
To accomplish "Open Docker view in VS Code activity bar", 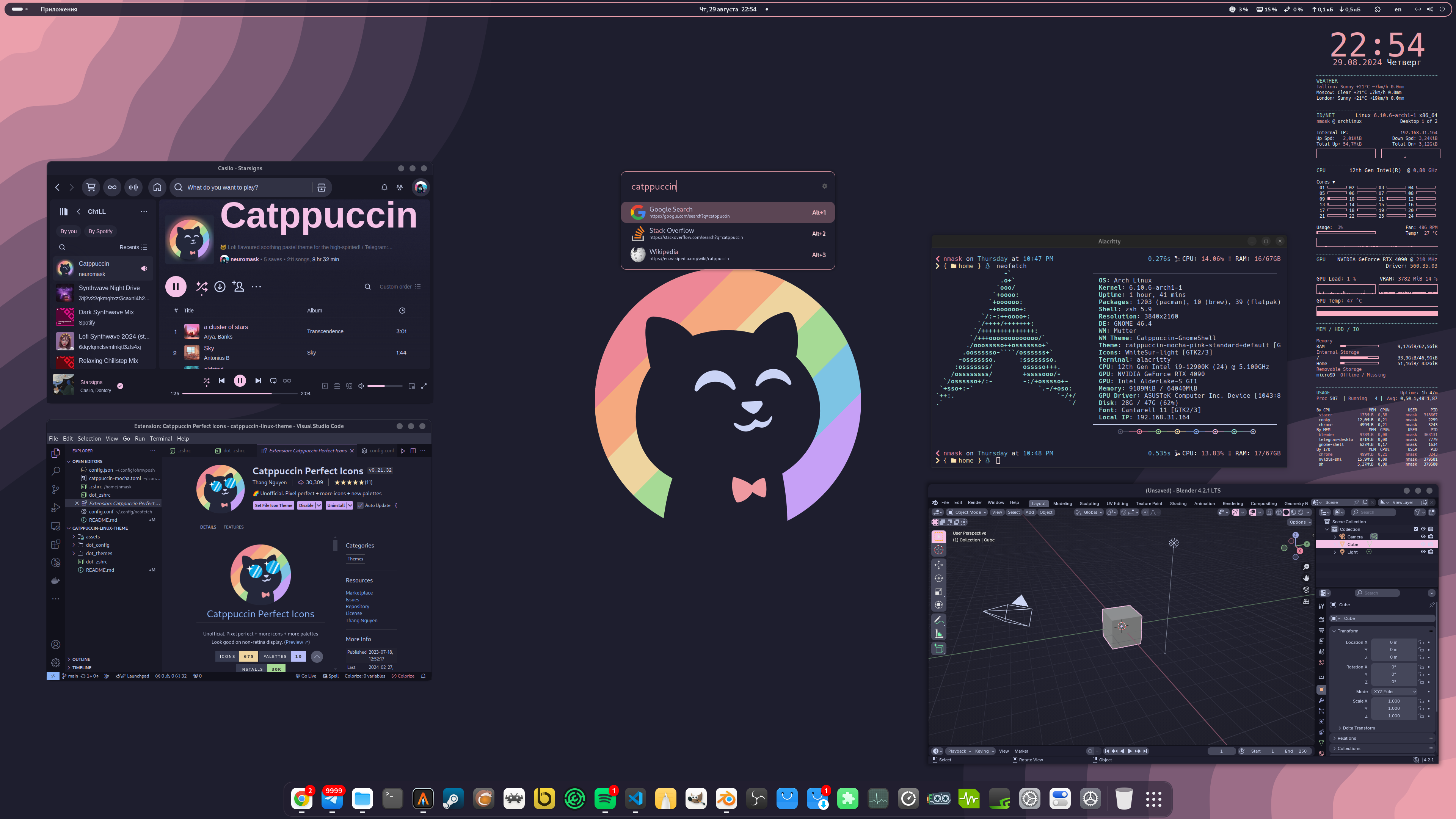I will click(x=55, y=581).
